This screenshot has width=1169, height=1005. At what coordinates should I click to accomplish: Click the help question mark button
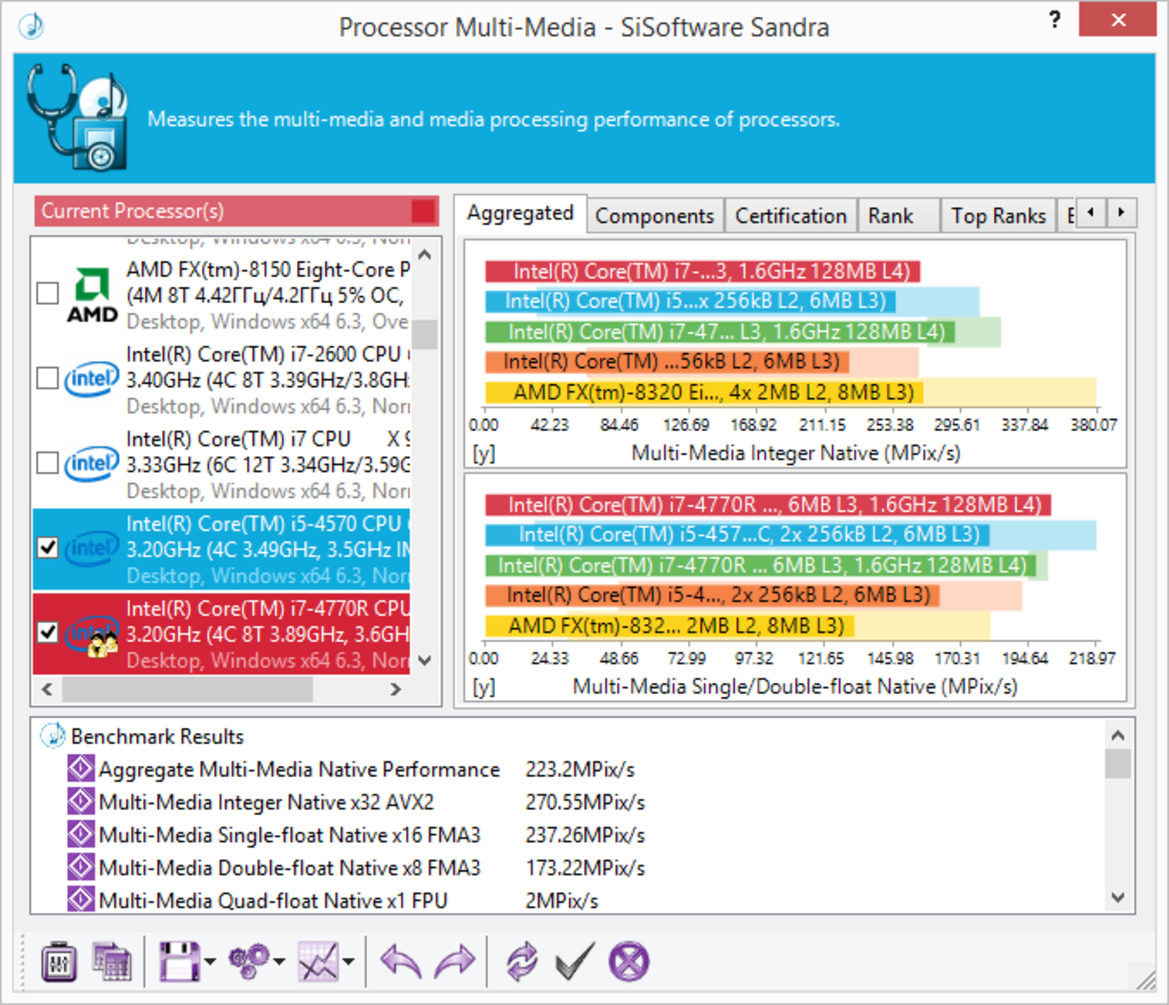[x=1054, y=19]
